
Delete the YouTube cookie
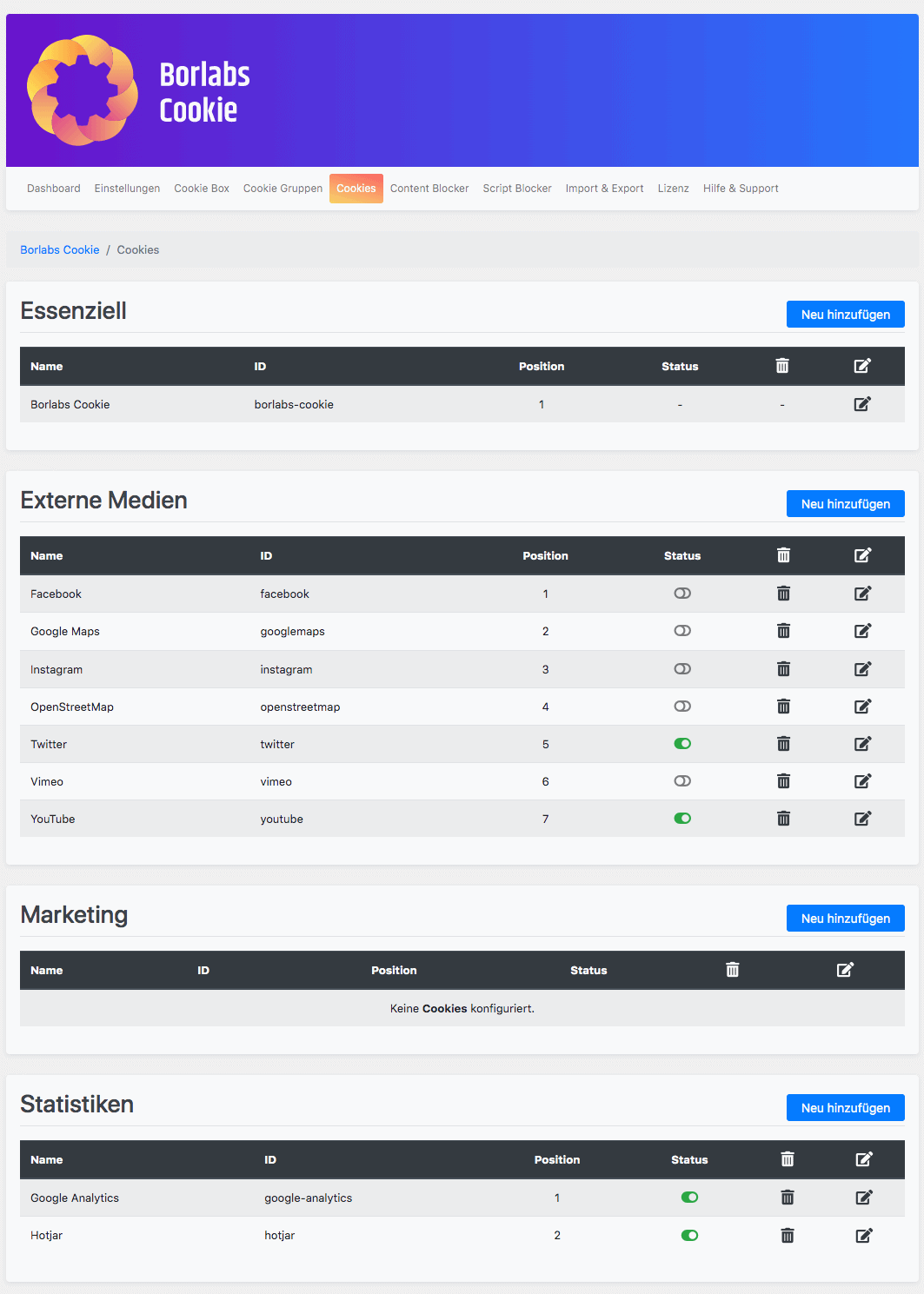783,819
